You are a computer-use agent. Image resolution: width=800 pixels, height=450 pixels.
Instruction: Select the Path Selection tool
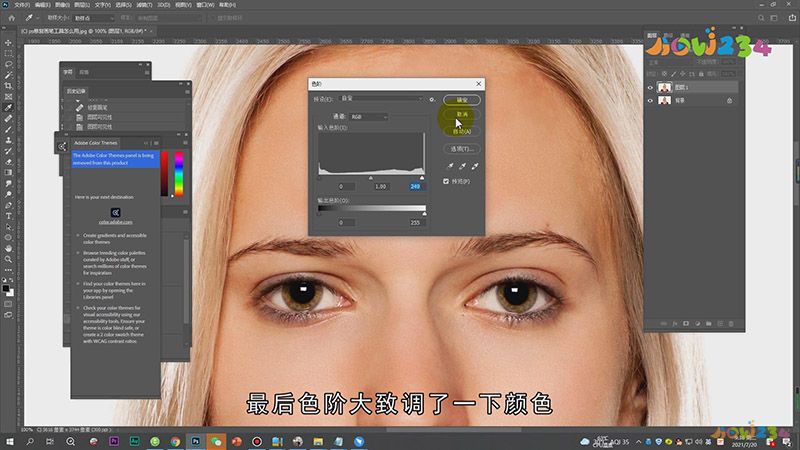point(8,227)
